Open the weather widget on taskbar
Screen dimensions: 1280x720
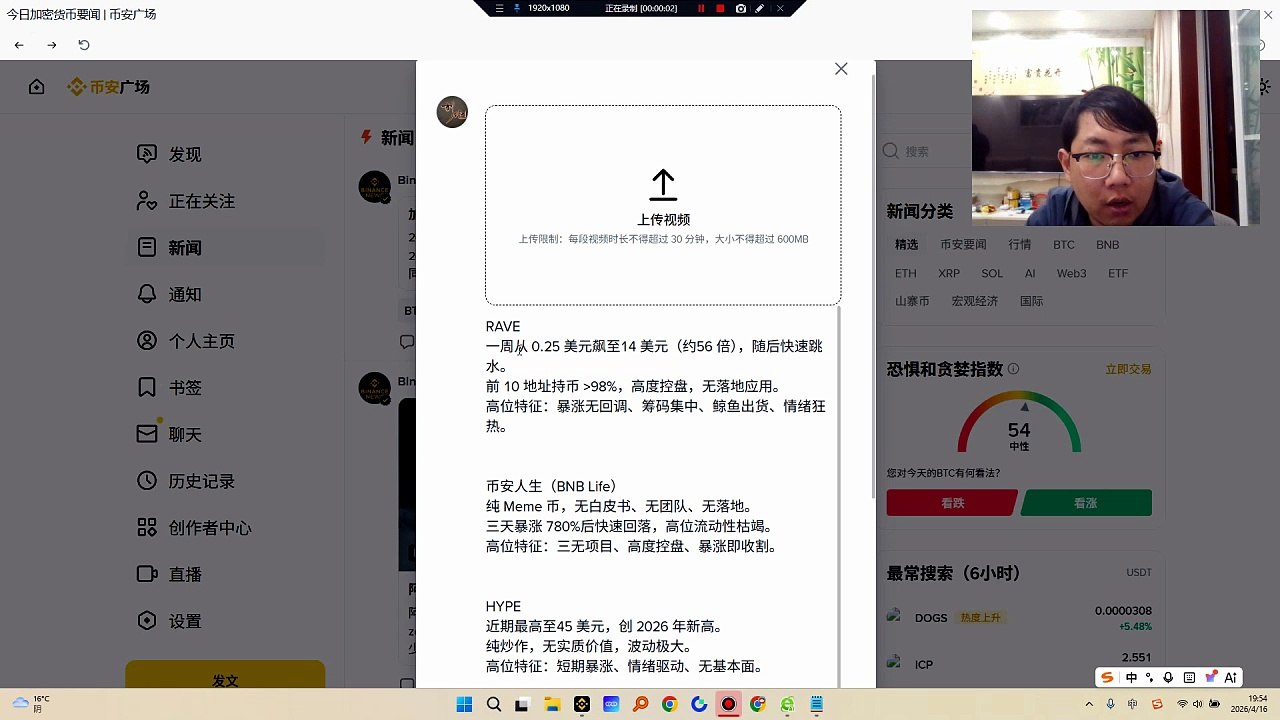30,704
